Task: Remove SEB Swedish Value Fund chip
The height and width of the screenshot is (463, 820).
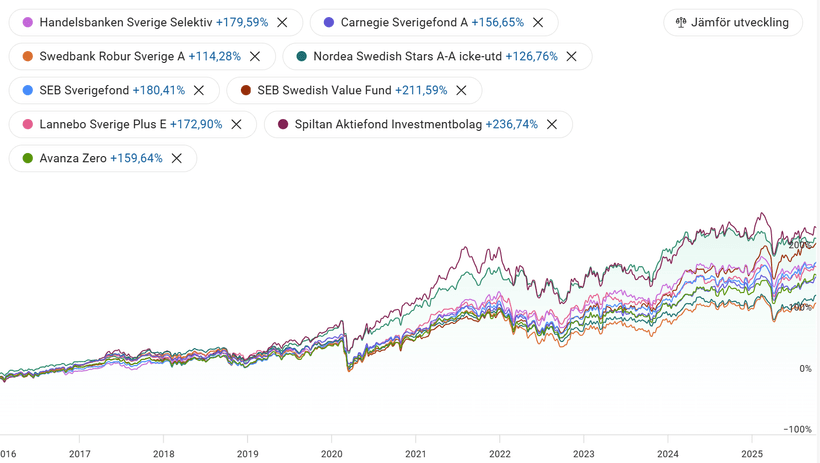Action: 461,90
